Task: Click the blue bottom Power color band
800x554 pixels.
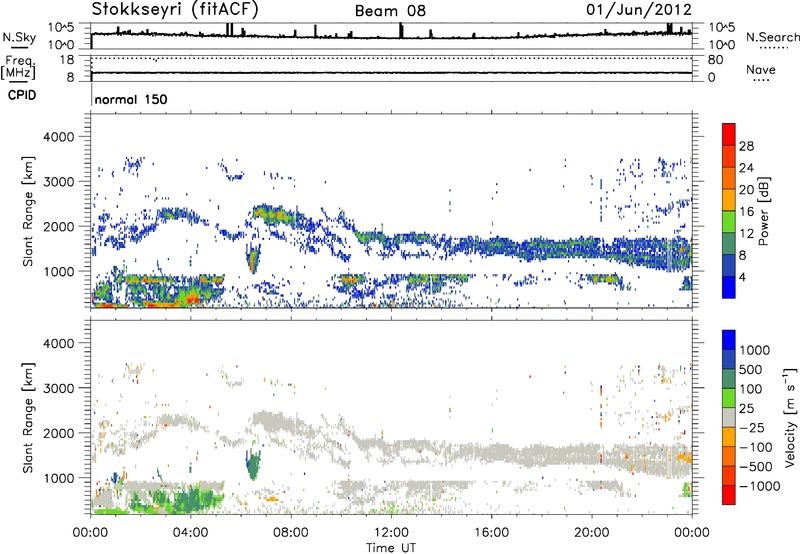Action: point(729,287)
